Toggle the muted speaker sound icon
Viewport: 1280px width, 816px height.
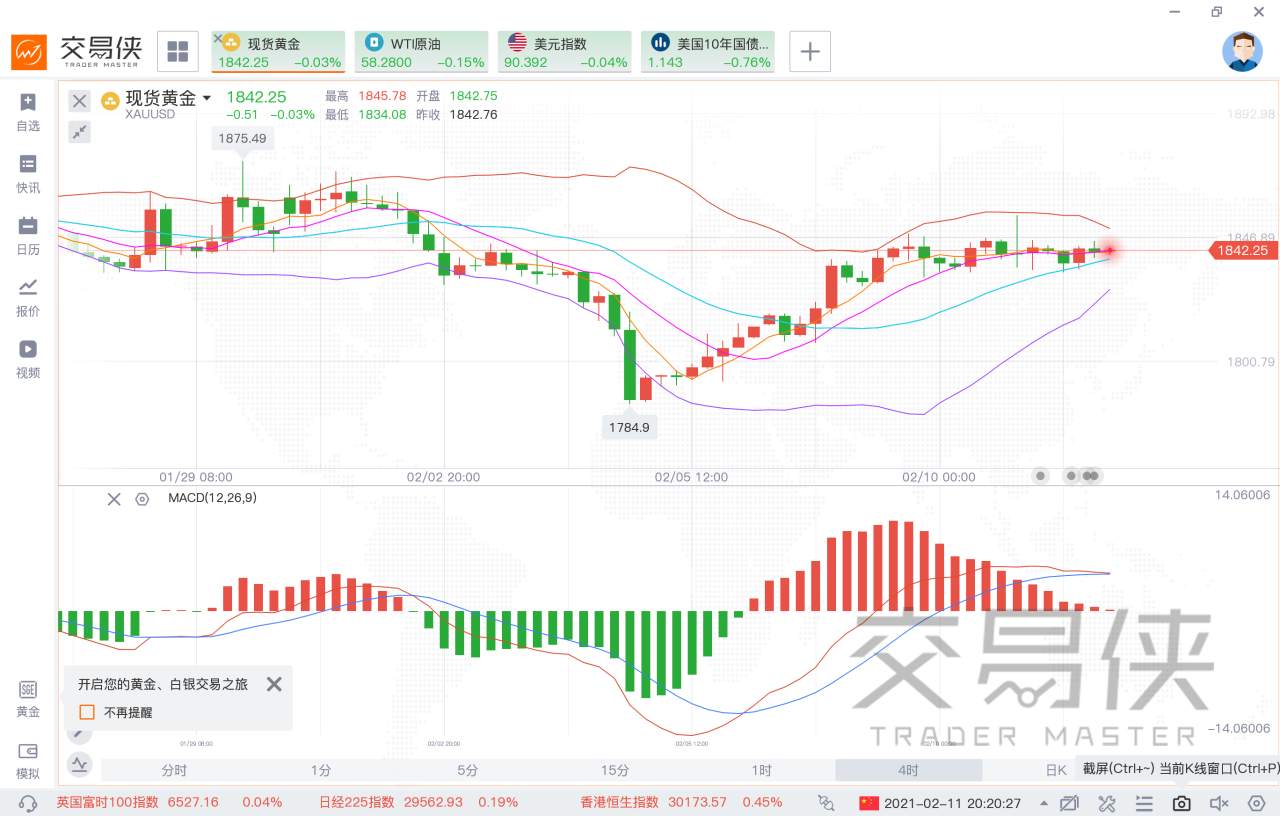click(x=1219, y=802)
